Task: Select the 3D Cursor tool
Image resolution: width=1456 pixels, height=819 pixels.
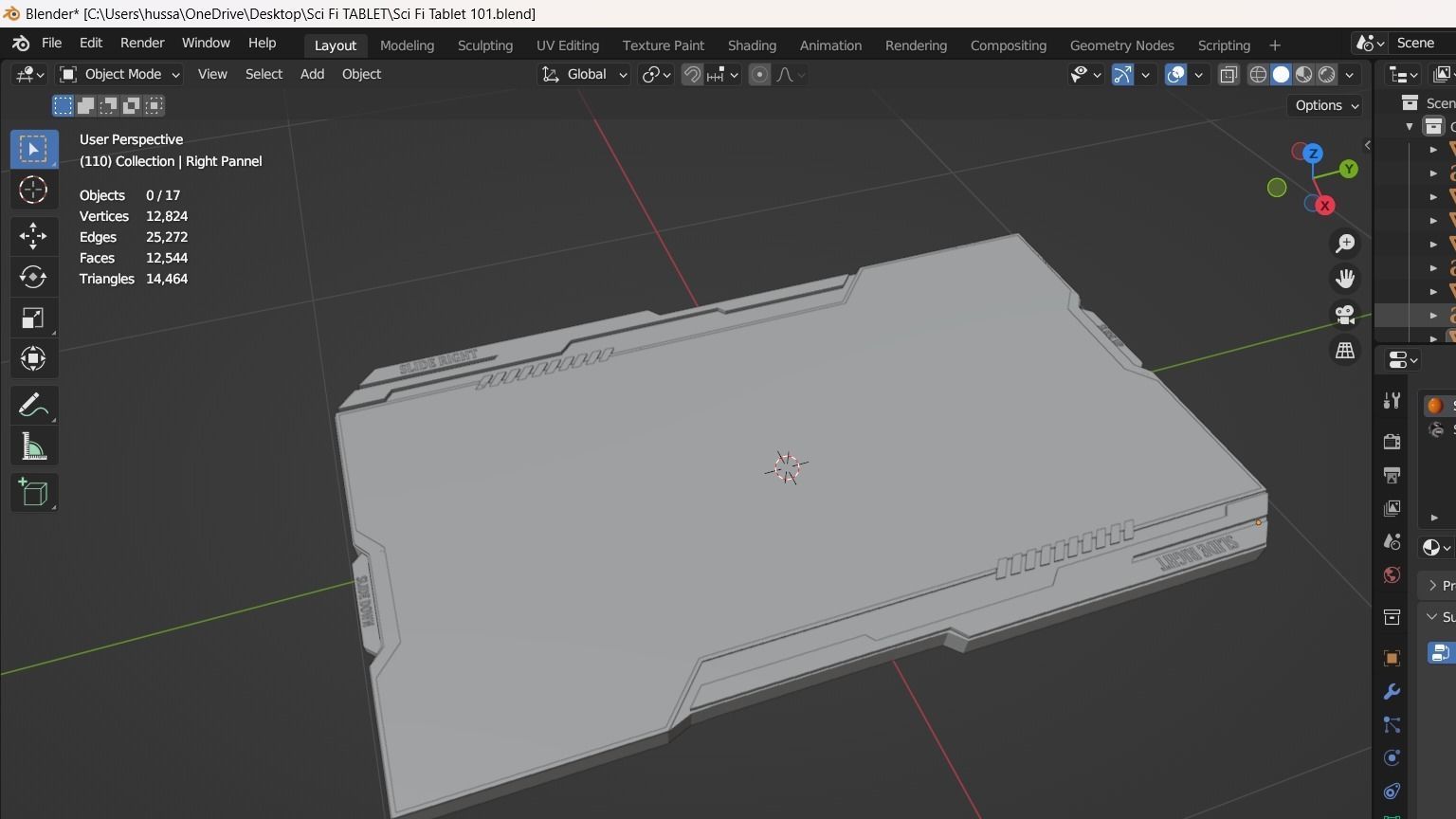Action: tap(34, 190)
